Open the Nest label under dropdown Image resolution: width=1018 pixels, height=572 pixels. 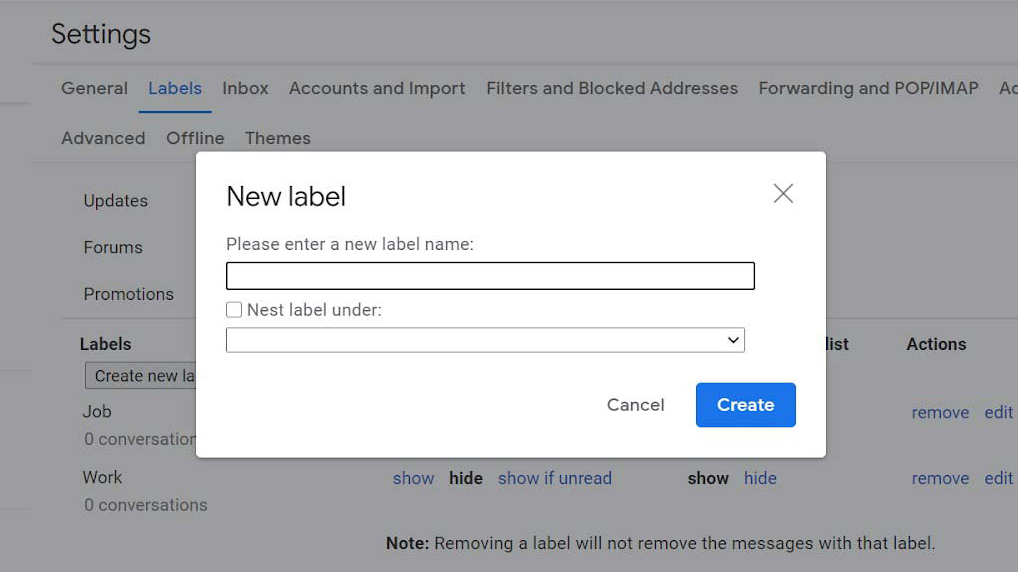pos(485,340)
